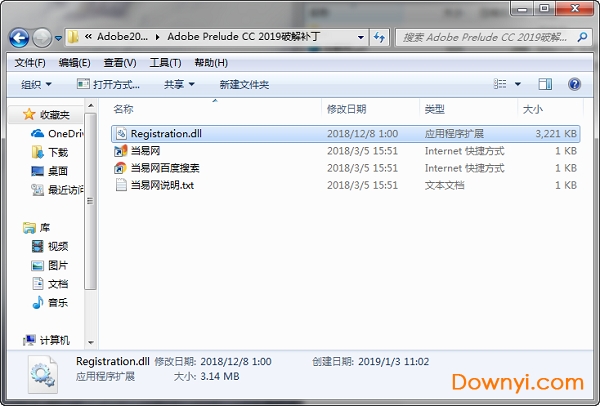Select the 当易网 file name
Viewport: 600px width, 406px height.
pyautogui.click(x=145, y=151)
